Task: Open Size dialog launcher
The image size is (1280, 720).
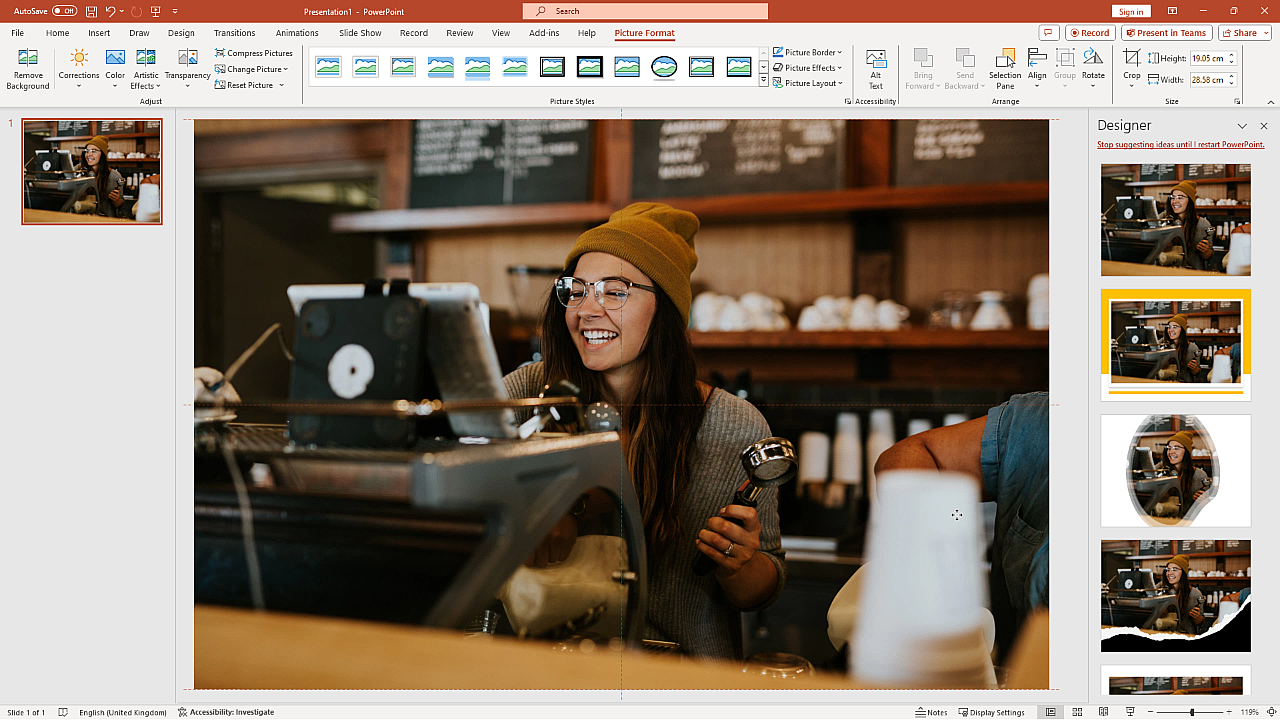Action: coord(1237,101)
